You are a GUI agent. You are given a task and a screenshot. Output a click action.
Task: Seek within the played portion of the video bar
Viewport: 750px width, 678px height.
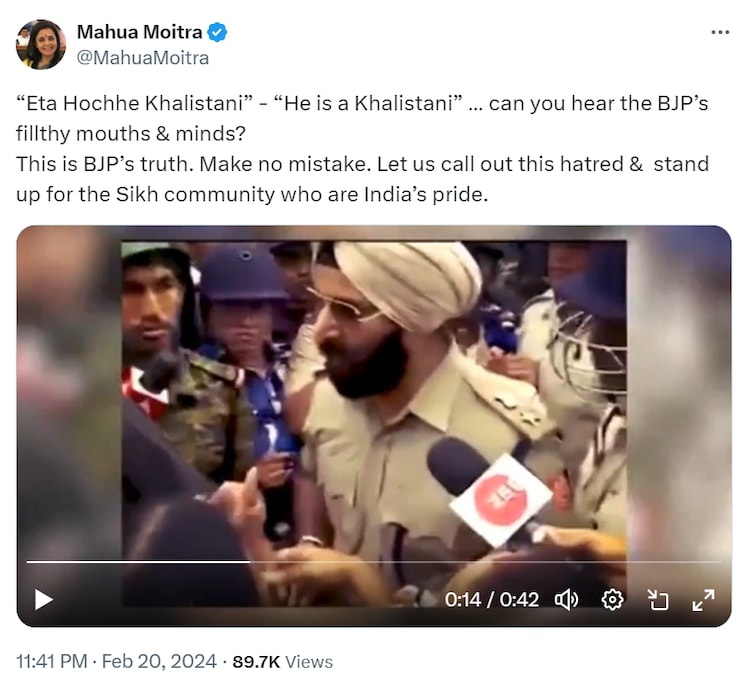point(130,562)
